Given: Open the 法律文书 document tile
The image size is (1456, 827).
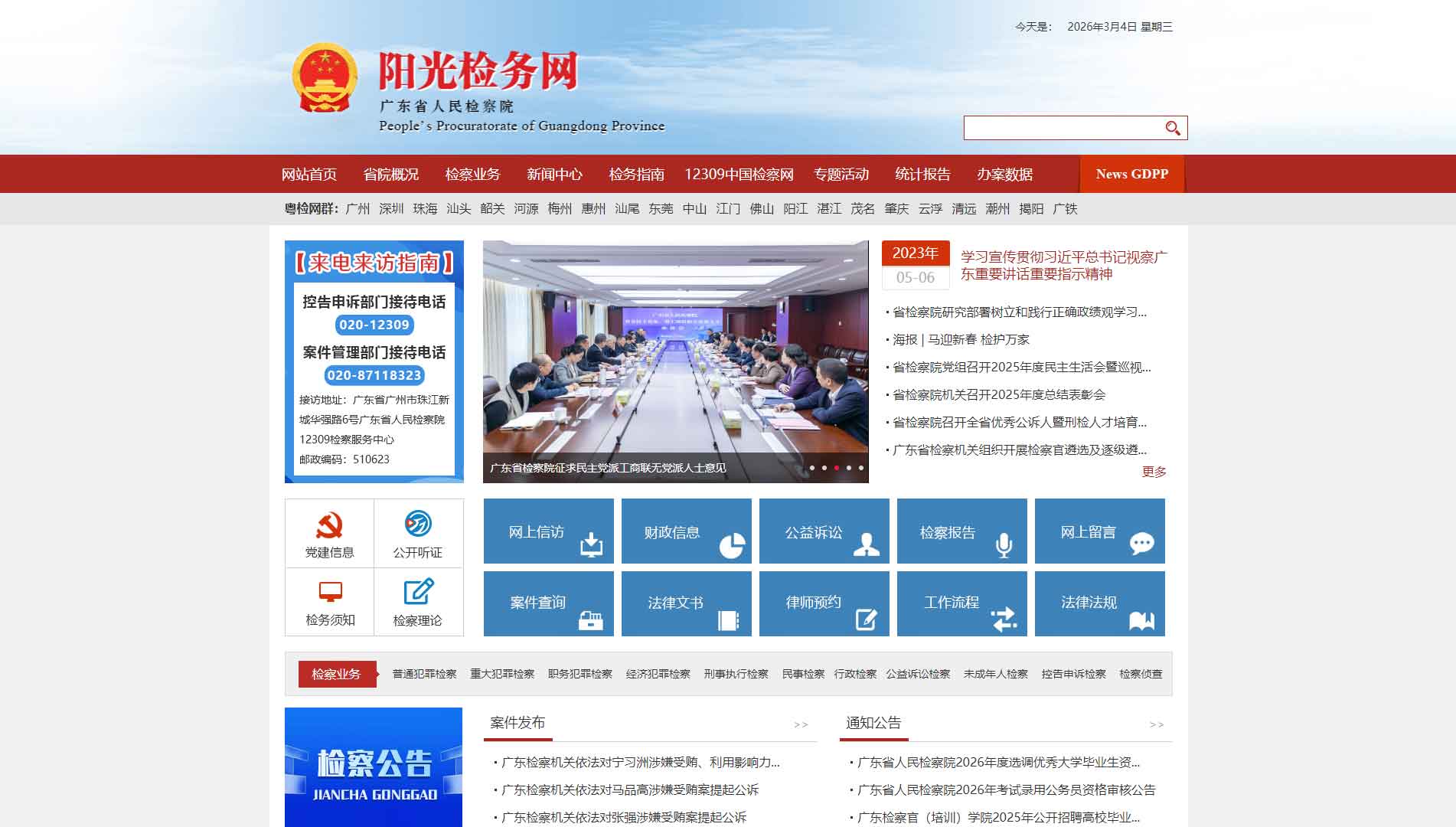Looking at the screenshot, I should point(687,603).
